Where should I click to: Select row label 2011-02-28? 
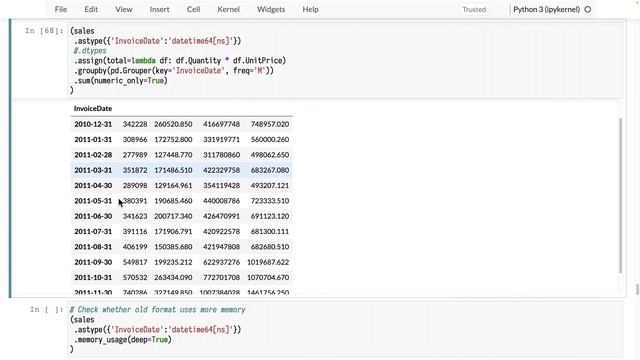(x=93, y=155)
